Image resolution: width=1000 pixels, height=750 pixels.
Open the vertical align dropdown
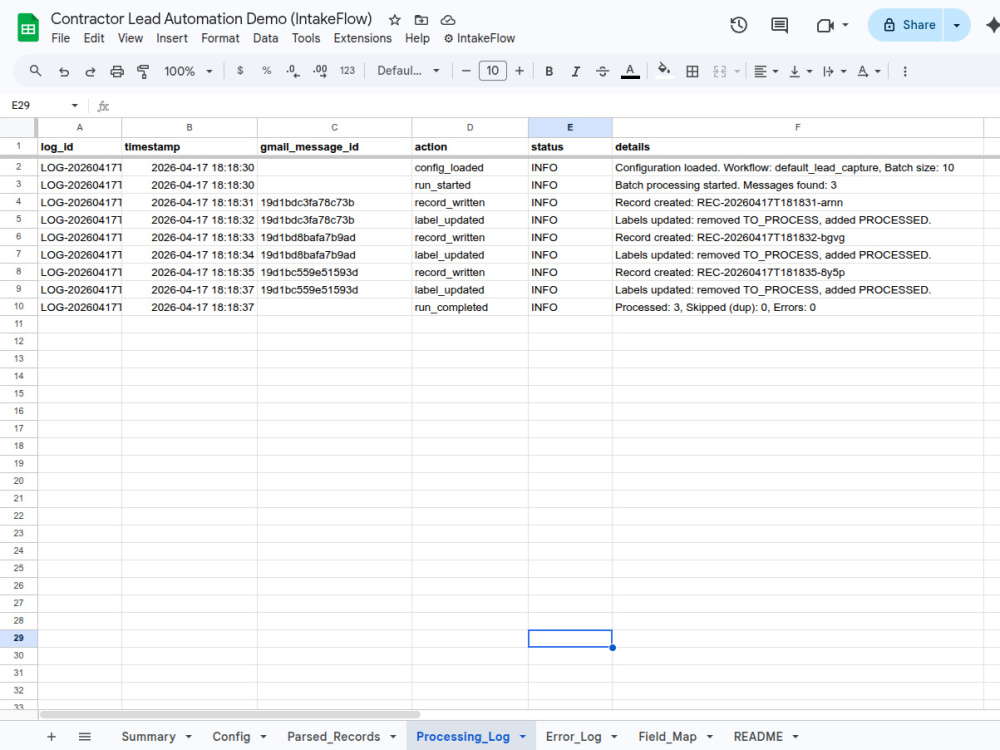pos(800,71)
